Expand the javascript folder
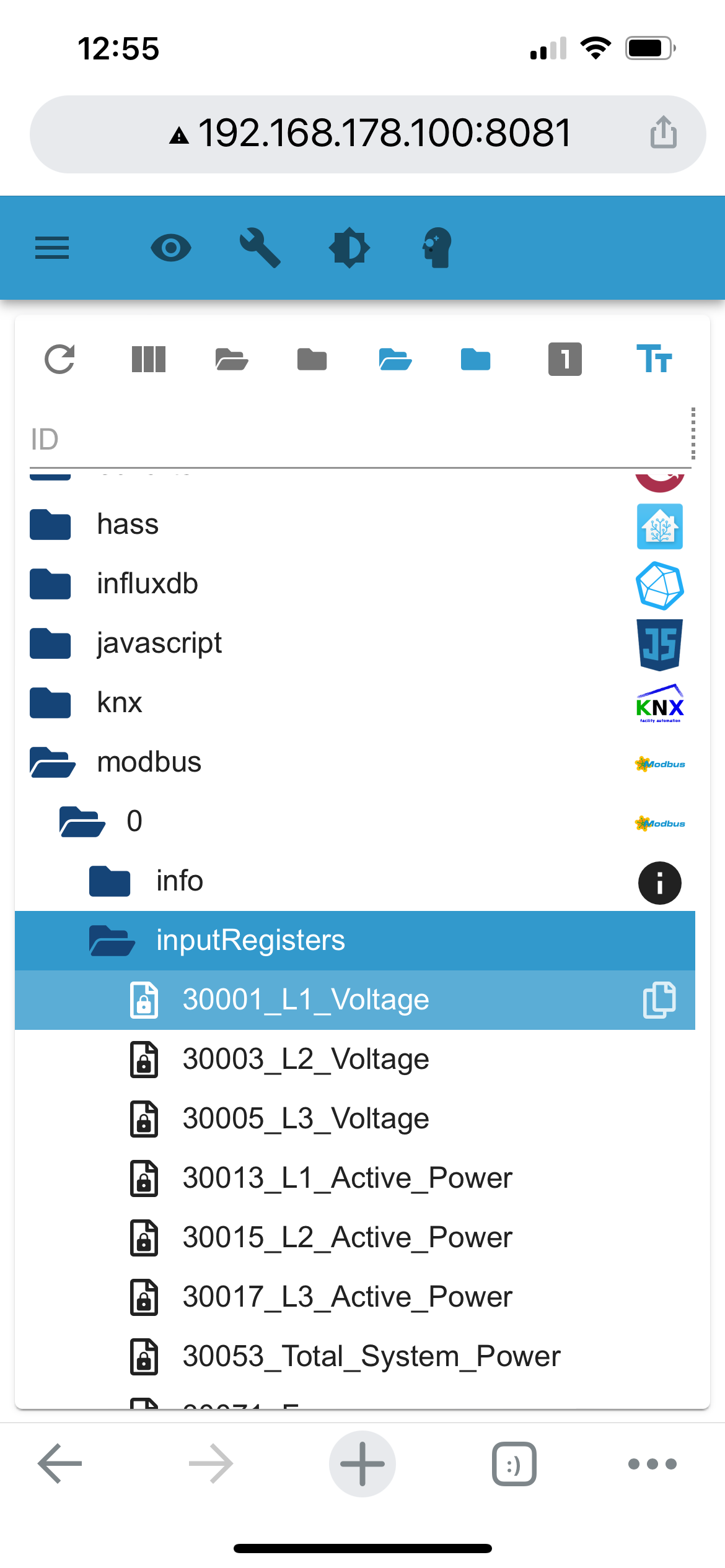Image resolution: width=725 pixels, height=1568 pixels. [x=50, y=643]
